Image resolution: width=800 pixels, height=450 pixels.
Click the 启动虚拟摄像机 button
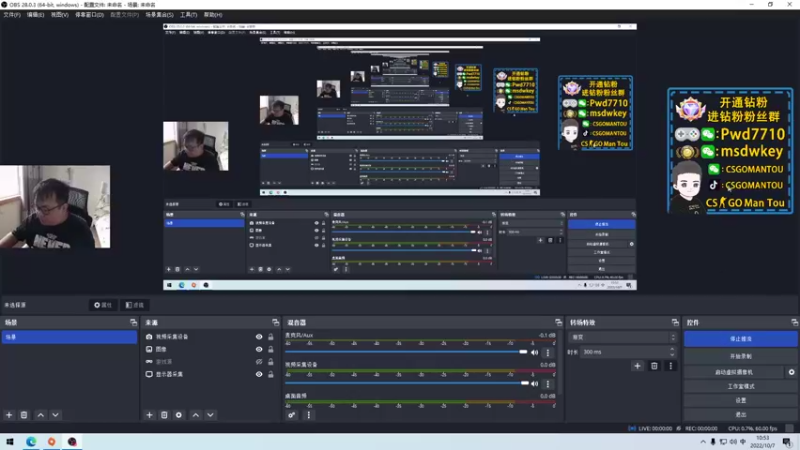pyautogui.click(x=734, y=372)
